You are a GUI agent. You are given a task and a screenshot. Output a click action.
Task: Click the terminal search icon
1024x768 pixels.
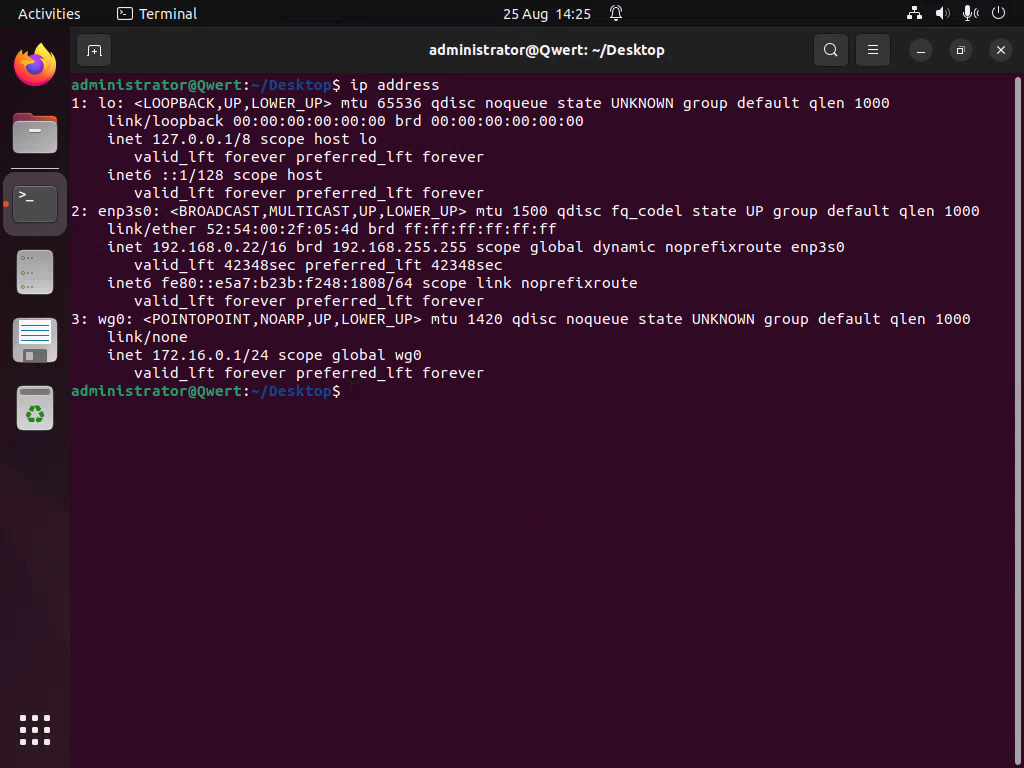click(830, 50)
